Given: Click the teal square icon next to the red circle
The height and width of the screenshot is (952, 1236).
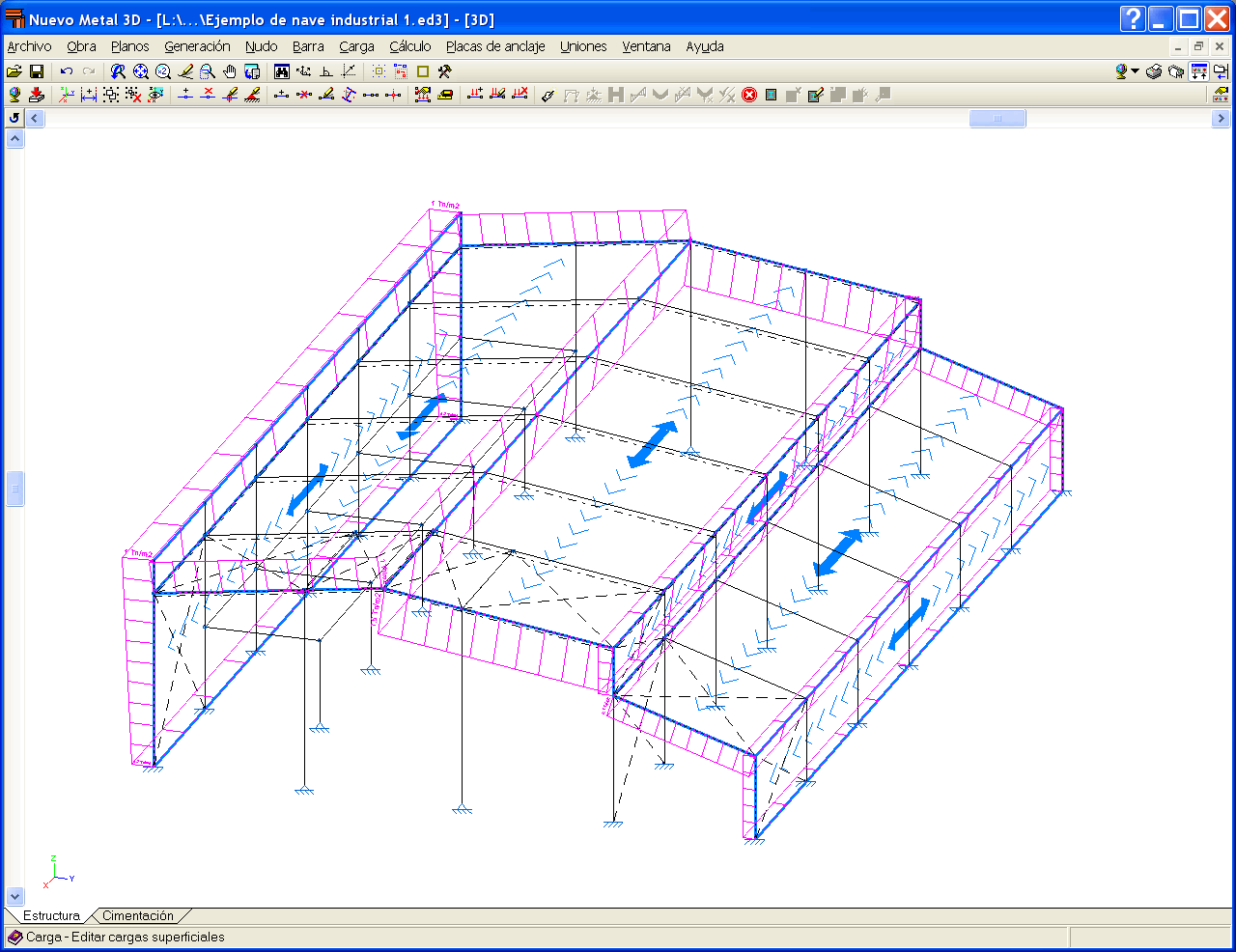Looking at the screenshot, I should pyautogui.click(x=772, y=95).
